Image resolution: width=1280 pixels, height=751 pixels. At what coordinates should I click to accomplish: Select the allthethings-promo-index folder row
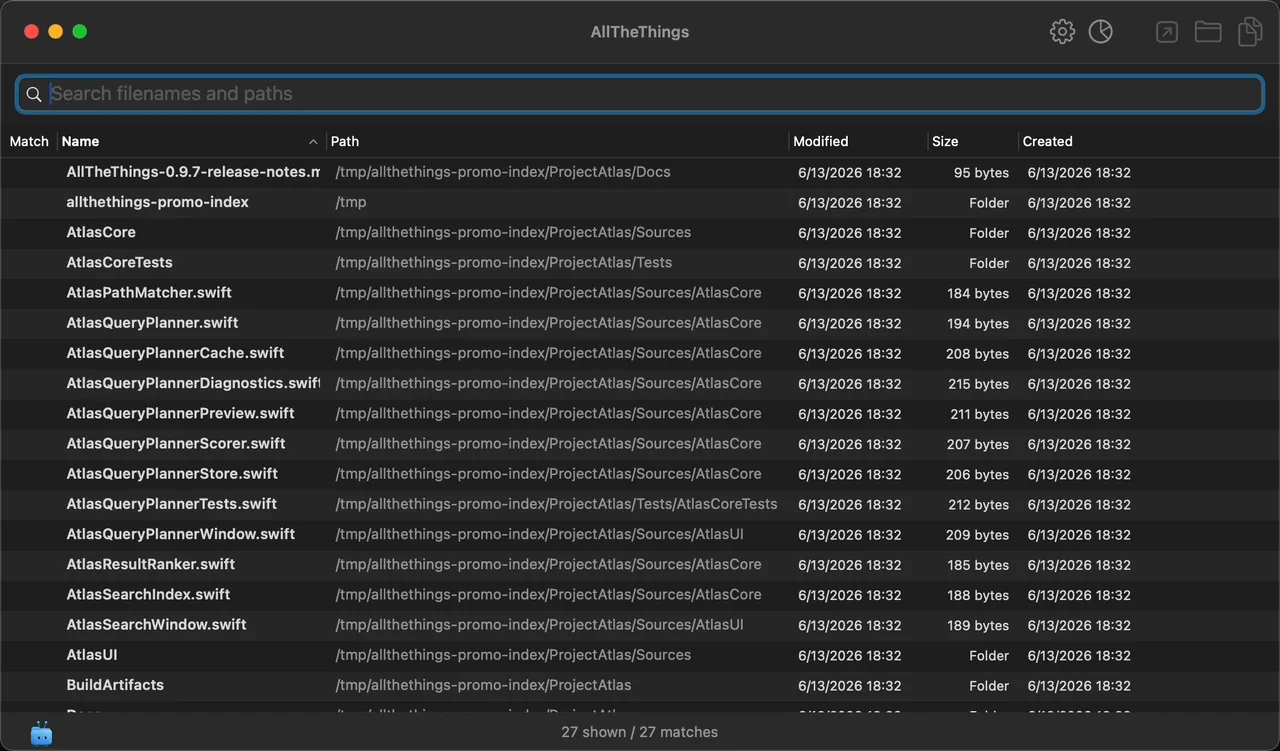tap(640, 202)
